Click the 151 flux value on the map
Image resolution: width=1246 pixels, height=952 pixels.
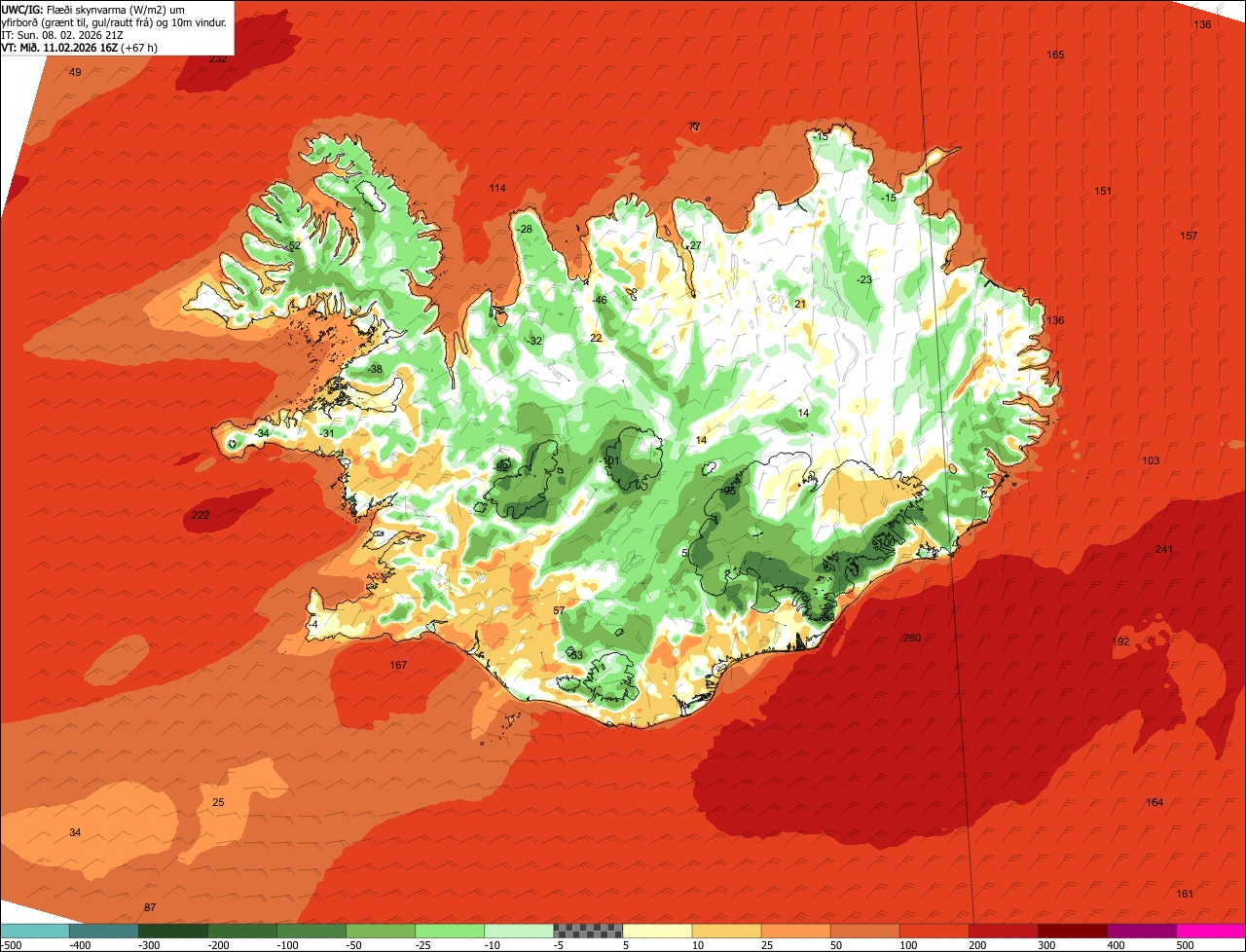[x=1103, y=191]
